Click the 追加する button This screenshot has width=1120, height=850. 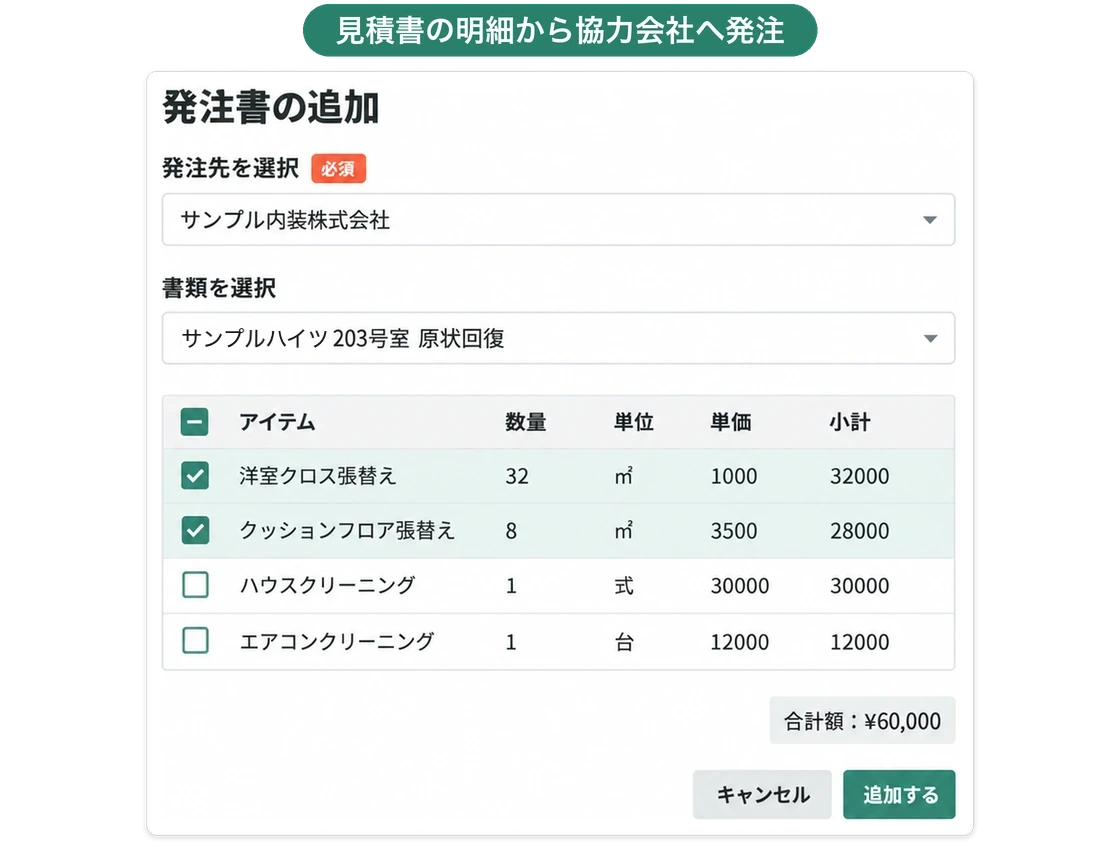899,794
